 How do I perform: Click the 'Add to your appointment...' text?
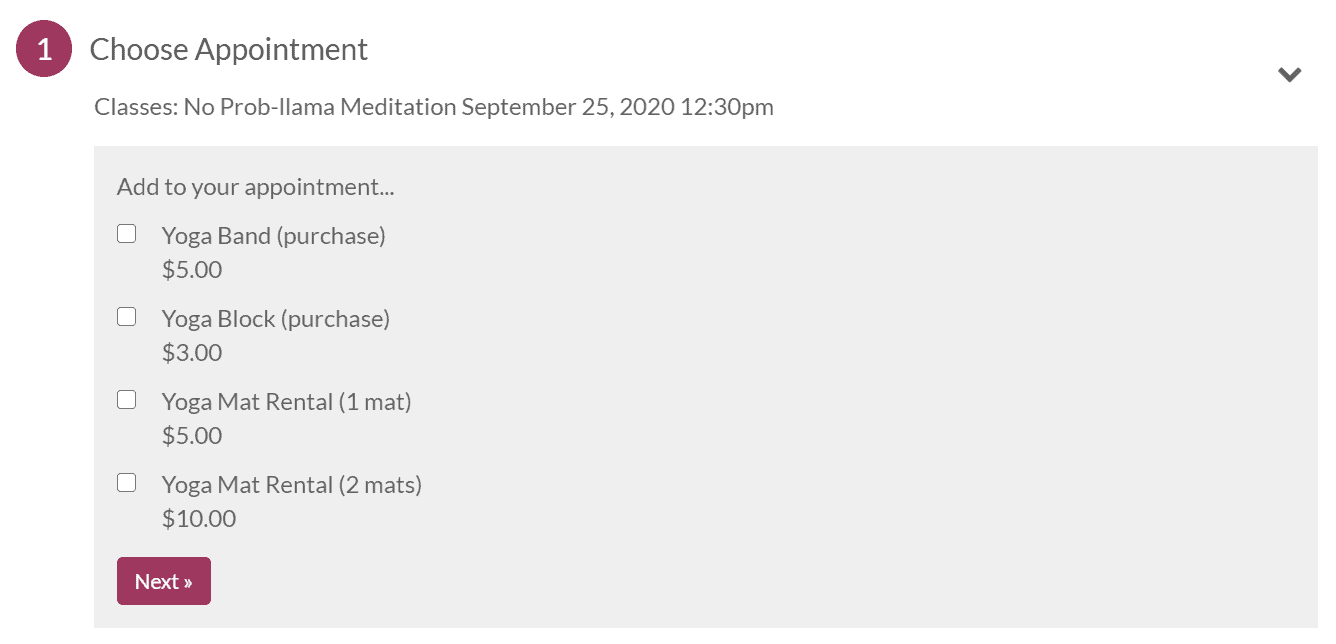[255, 187]
